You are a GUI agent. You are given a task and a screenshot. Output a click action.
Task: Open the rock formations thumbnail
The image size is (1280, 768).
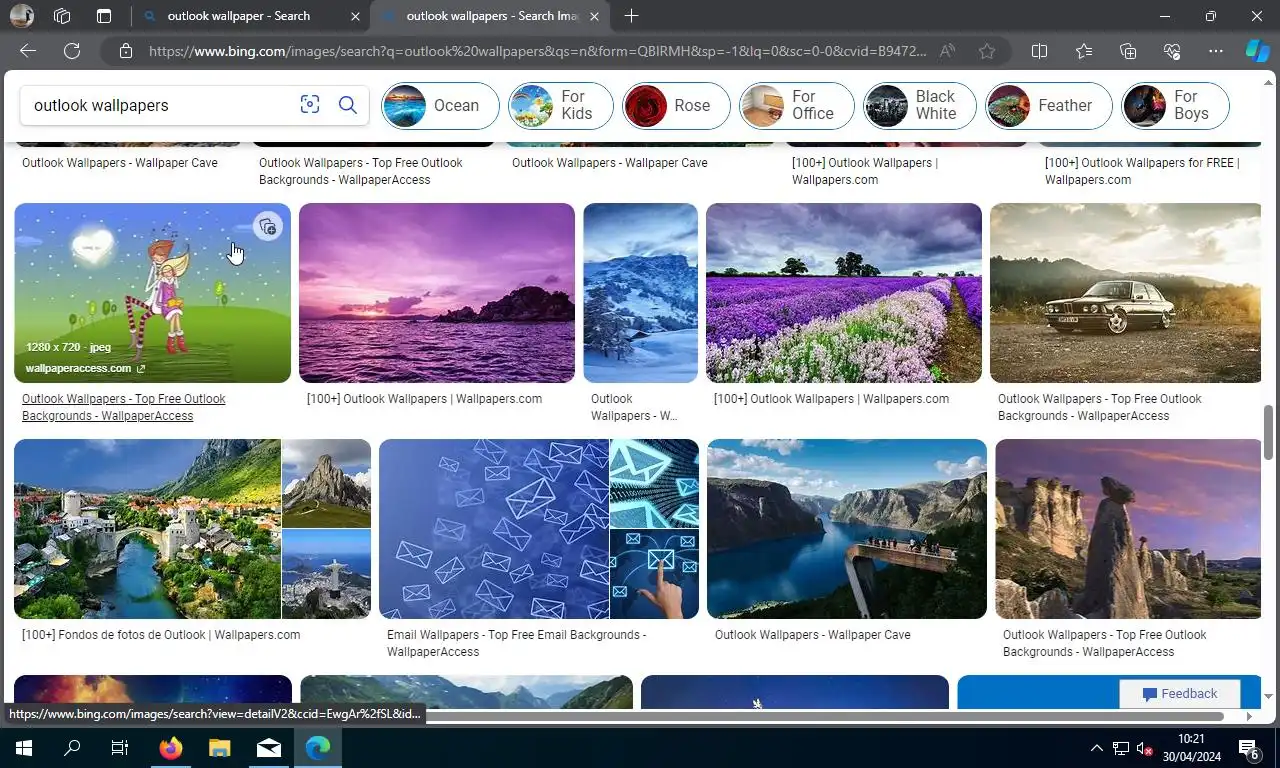[x=1129, y=529]
